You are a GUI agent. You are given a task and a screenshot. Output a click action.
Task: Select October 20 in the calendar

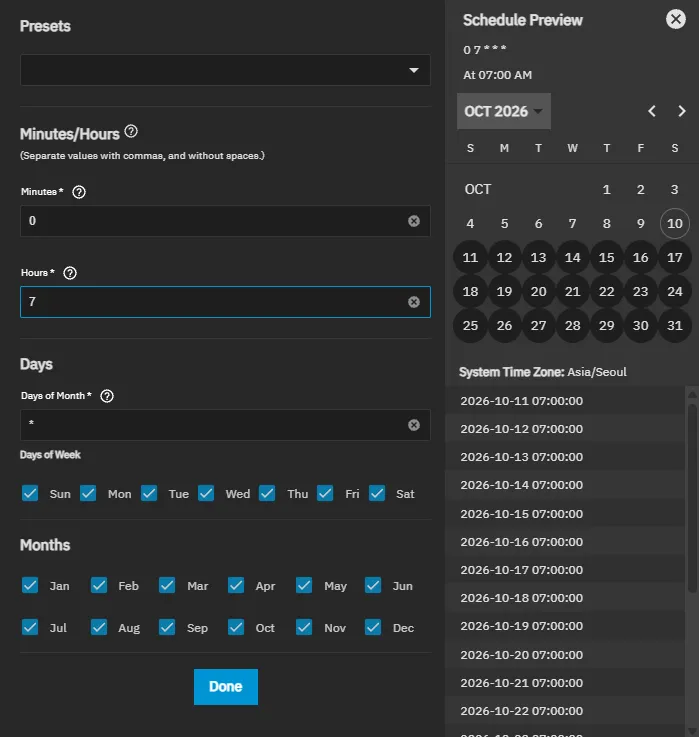point(538,291)
